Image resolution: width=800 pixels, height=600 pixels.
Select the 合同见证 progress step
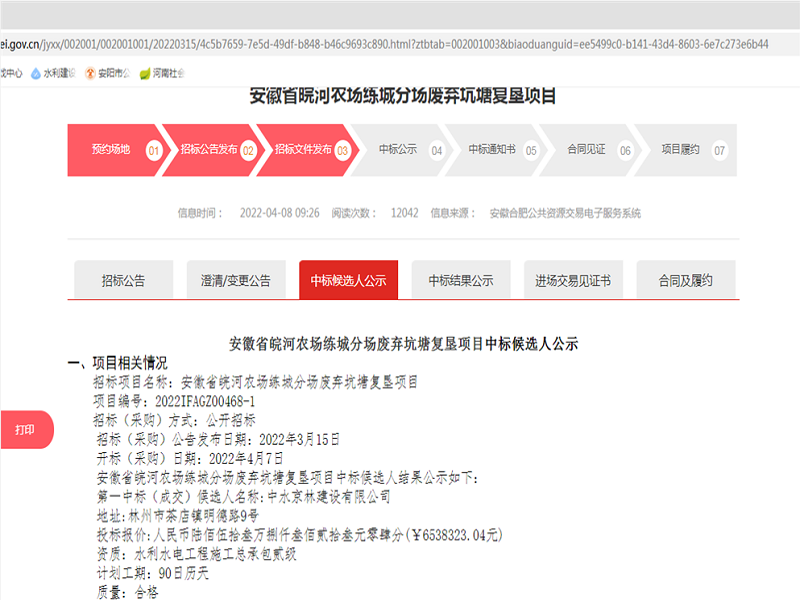coord(586,150)
